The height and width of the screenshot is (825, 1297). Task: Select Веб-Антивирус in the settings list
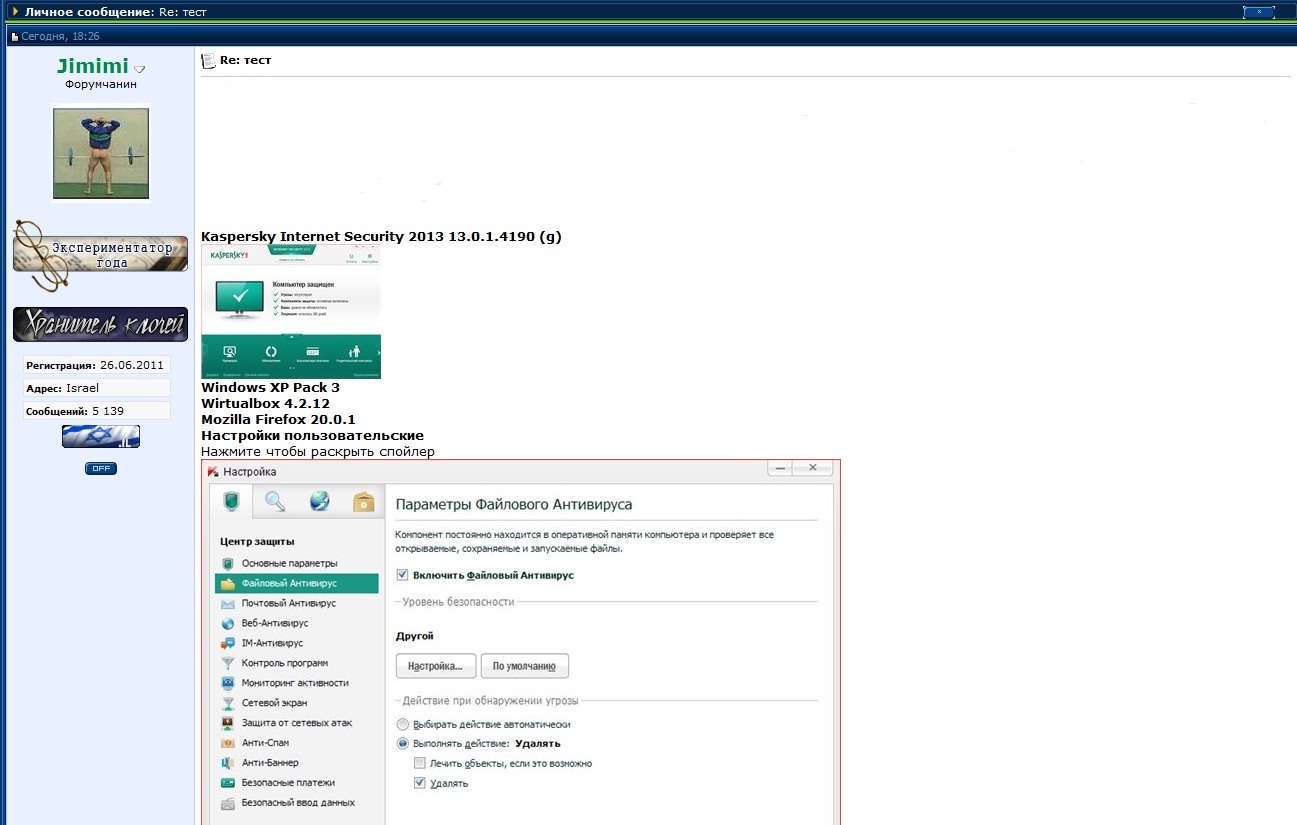coord(275,624)
